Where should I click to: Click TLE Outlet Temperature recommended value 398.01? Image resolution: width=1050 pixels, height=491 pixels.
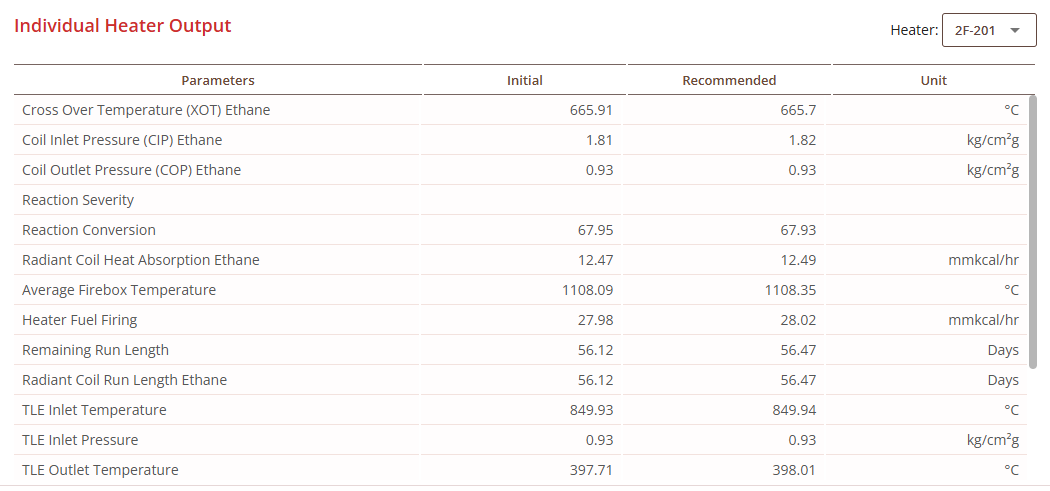click(794, 470)
